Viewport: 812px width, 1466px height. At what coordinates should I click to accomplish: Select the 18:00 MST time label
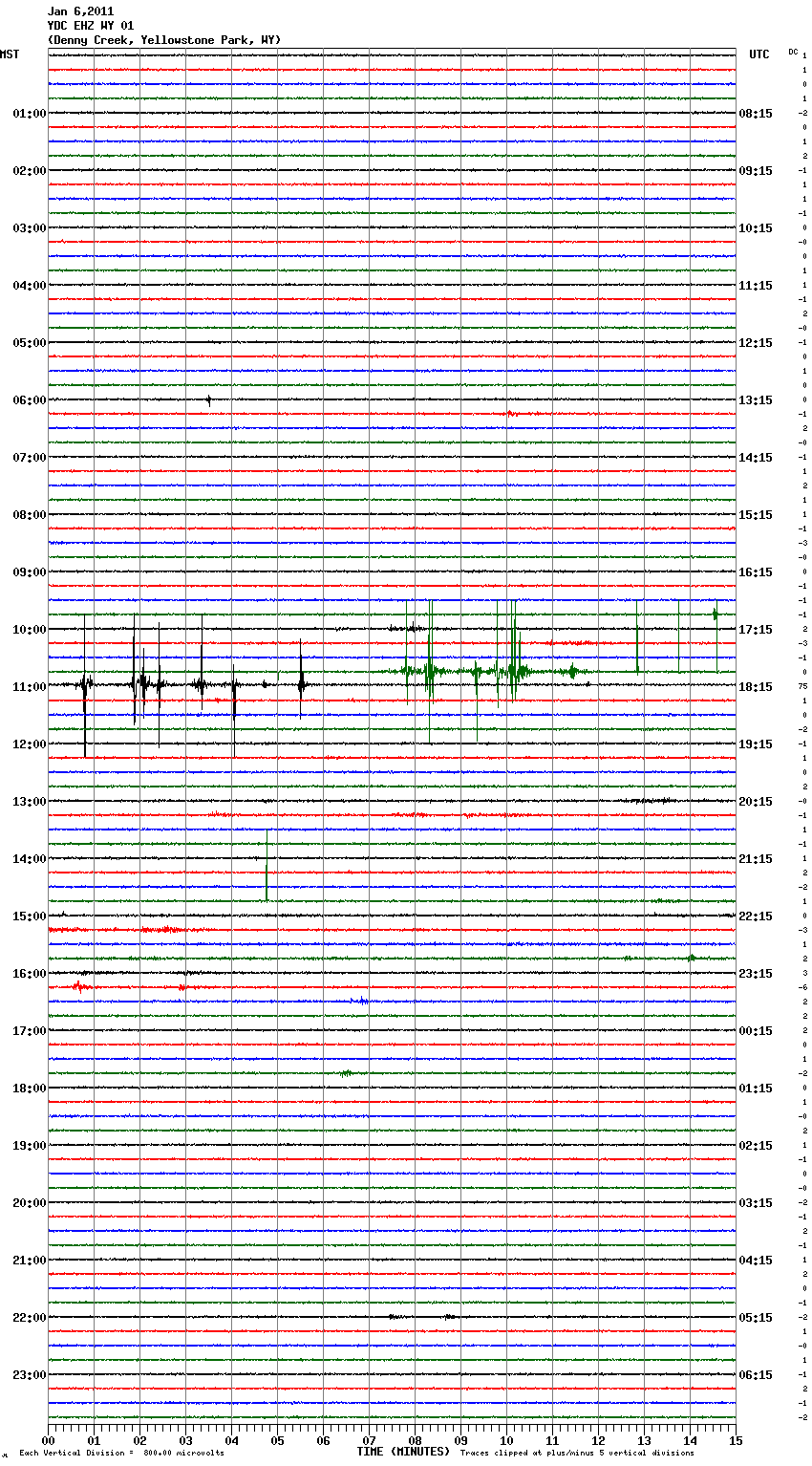30,1089
